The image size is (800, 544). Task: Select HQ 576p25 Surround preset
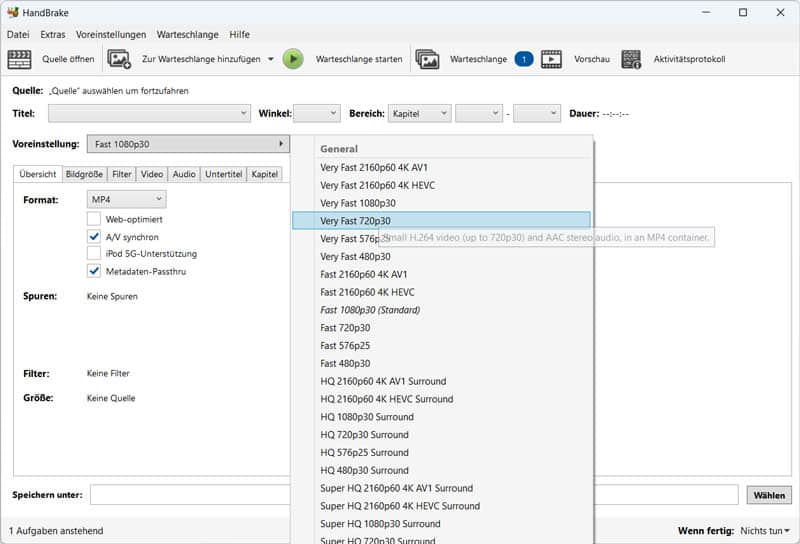pyautogui.click(x=441, y=453)
